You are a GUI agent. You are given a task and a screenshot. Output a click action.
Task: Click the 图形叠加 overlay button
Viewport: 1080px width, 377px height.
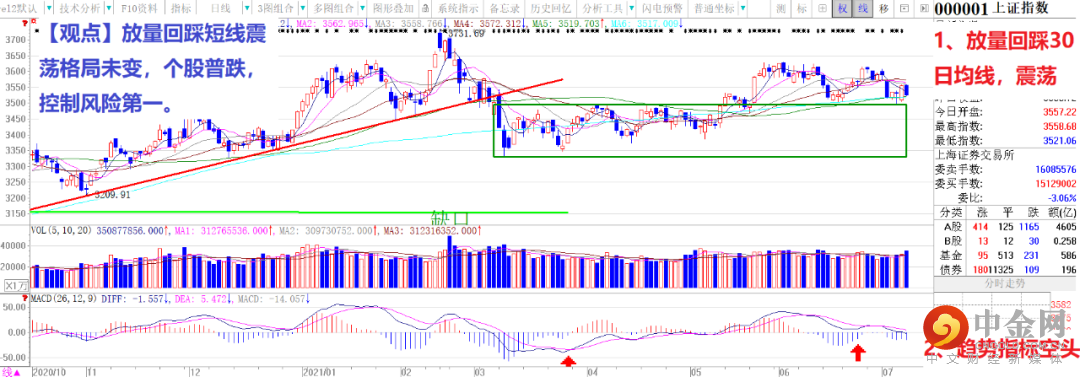[393, 8]
